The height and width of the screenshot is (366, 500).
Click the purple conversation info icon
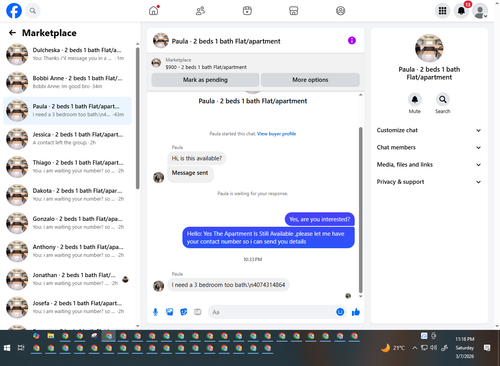(352, 40)
